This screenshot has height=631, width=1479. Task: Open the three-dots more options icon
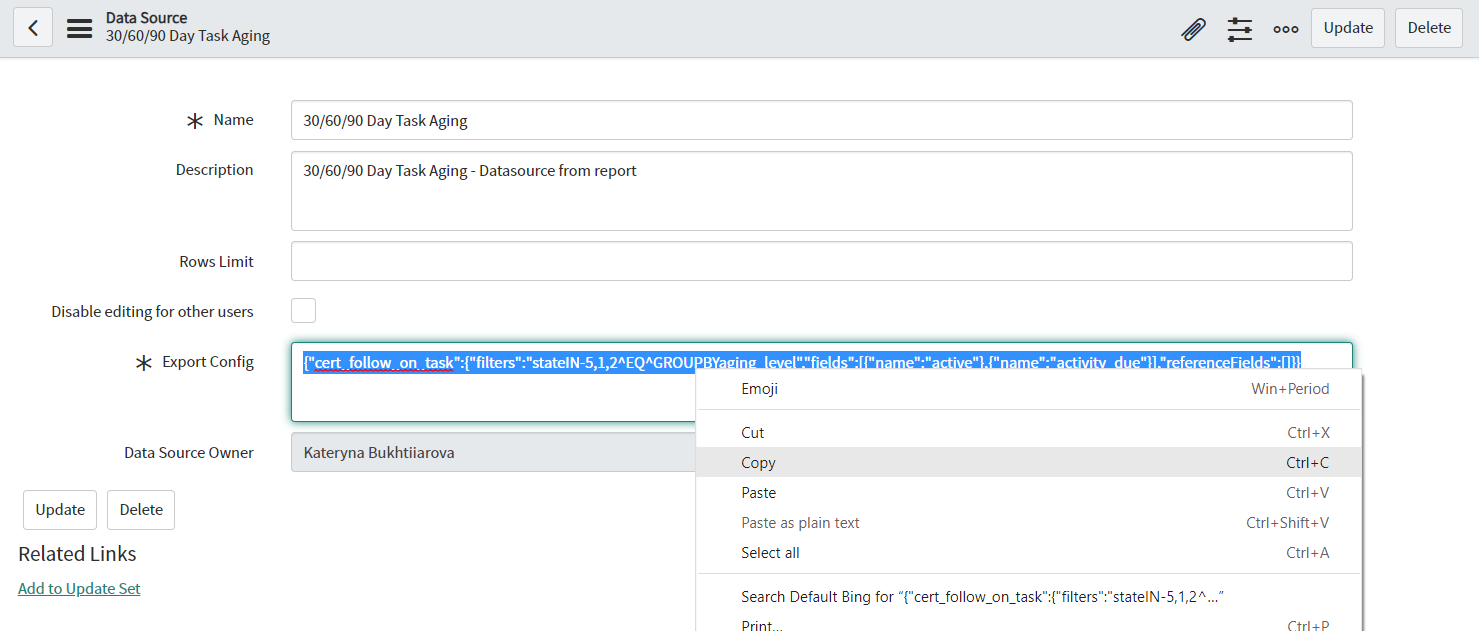[x=1285, y=29]
